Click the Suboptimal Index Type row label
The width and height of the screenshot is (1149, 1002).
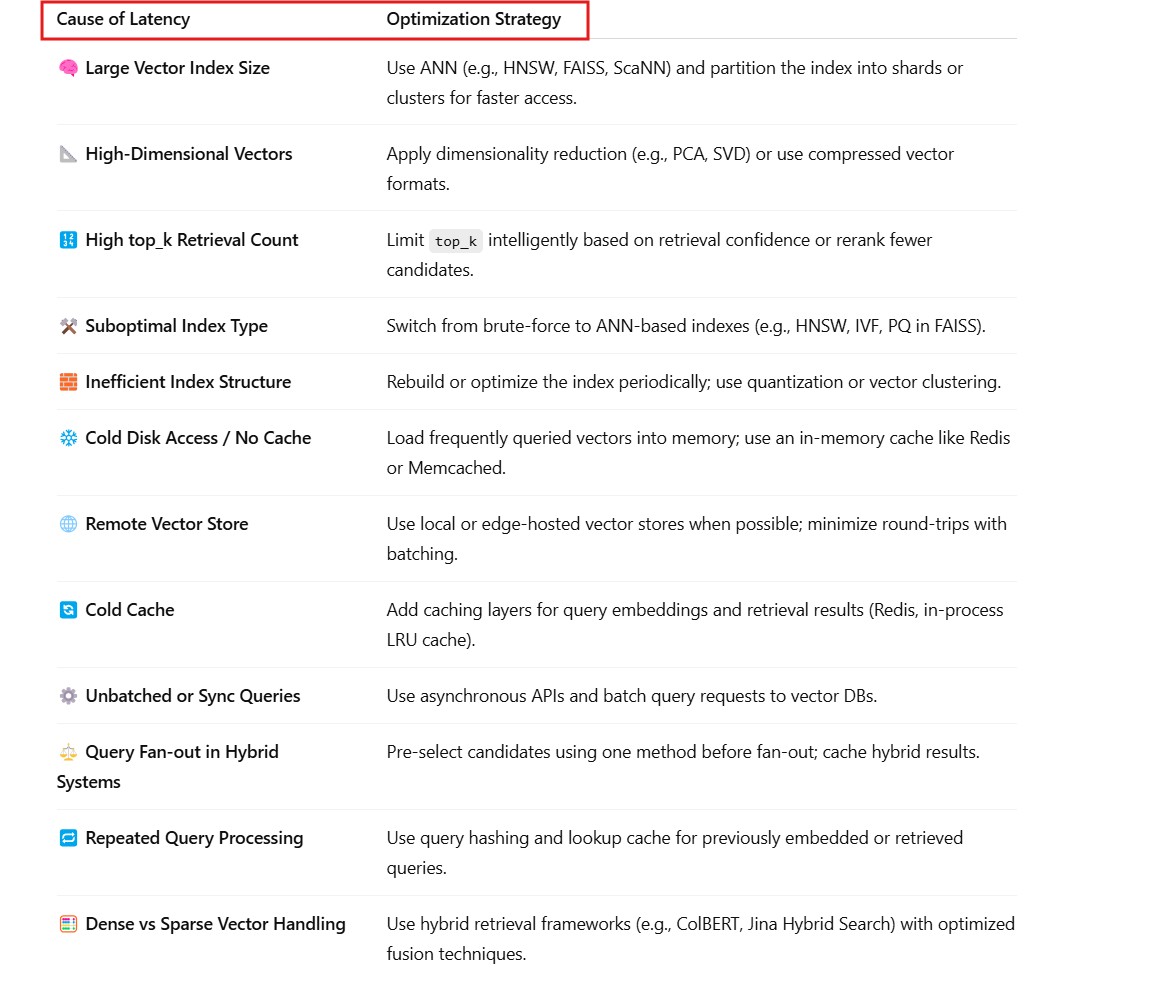tap(176, 326)
